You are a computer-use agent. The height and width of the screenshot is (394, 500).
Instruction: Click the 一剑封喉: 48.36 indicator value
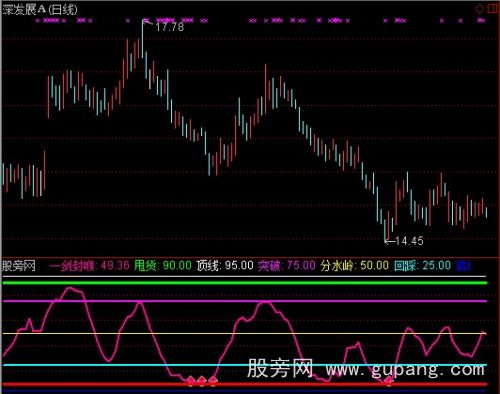(x=89, y=266)
